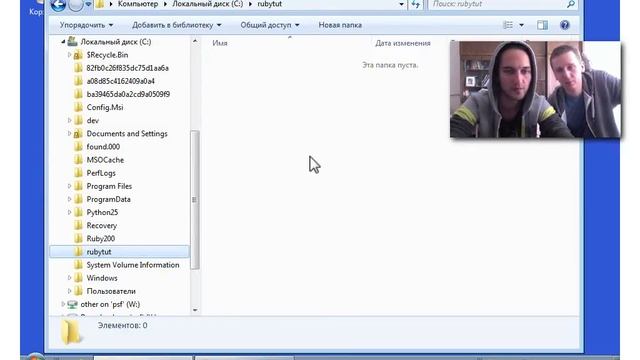Select the Python25 folder
640x360 pixels.
(x=102, y=212)
